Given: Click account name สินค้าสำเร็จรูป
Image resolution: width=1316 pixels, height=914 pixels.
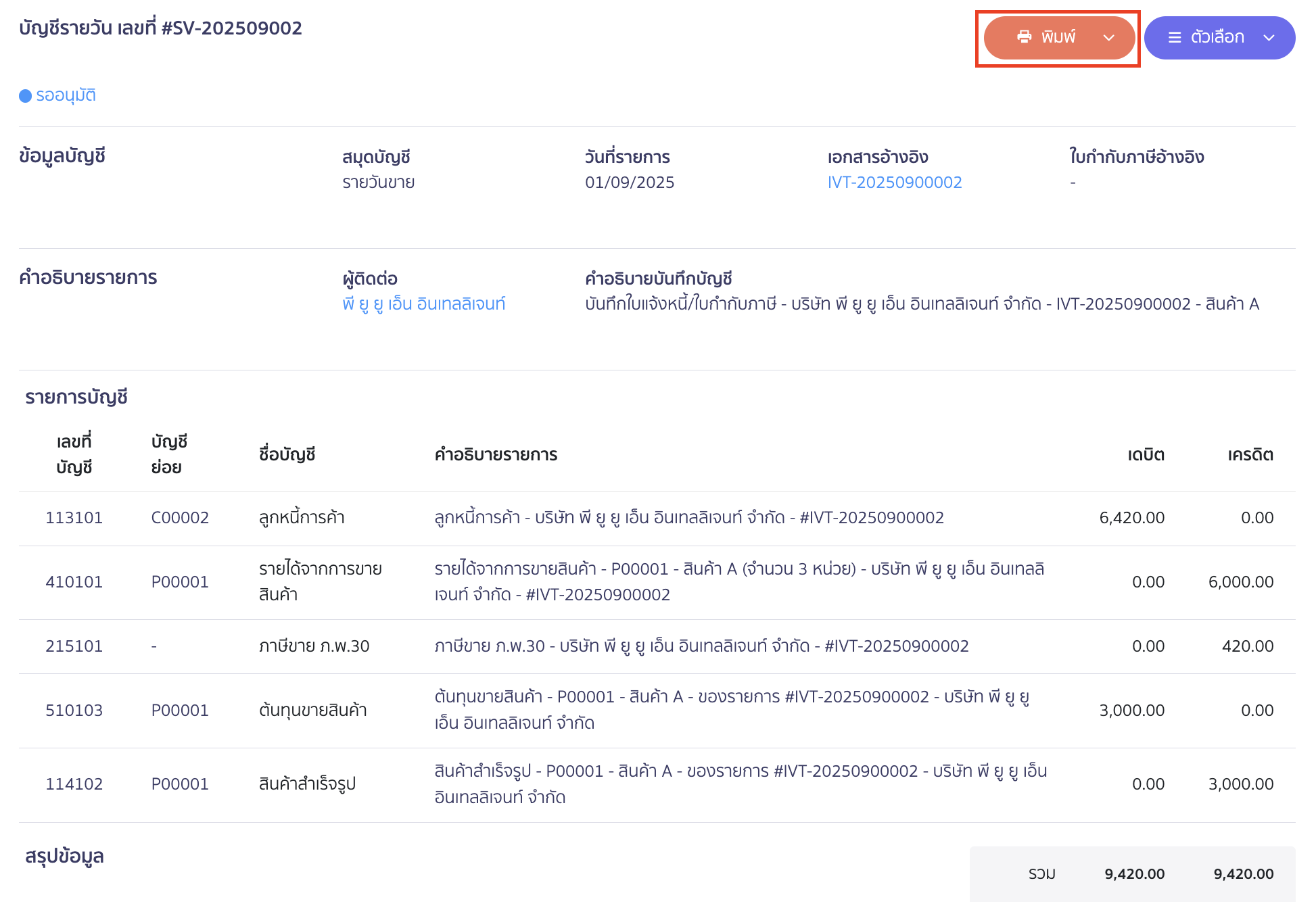Looking at the screenshot, I should pos(308,784).
